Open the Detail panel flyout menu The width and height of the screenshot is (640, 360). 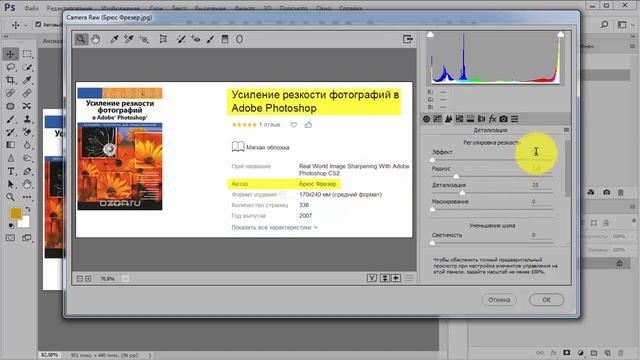(x=566, y=130)
